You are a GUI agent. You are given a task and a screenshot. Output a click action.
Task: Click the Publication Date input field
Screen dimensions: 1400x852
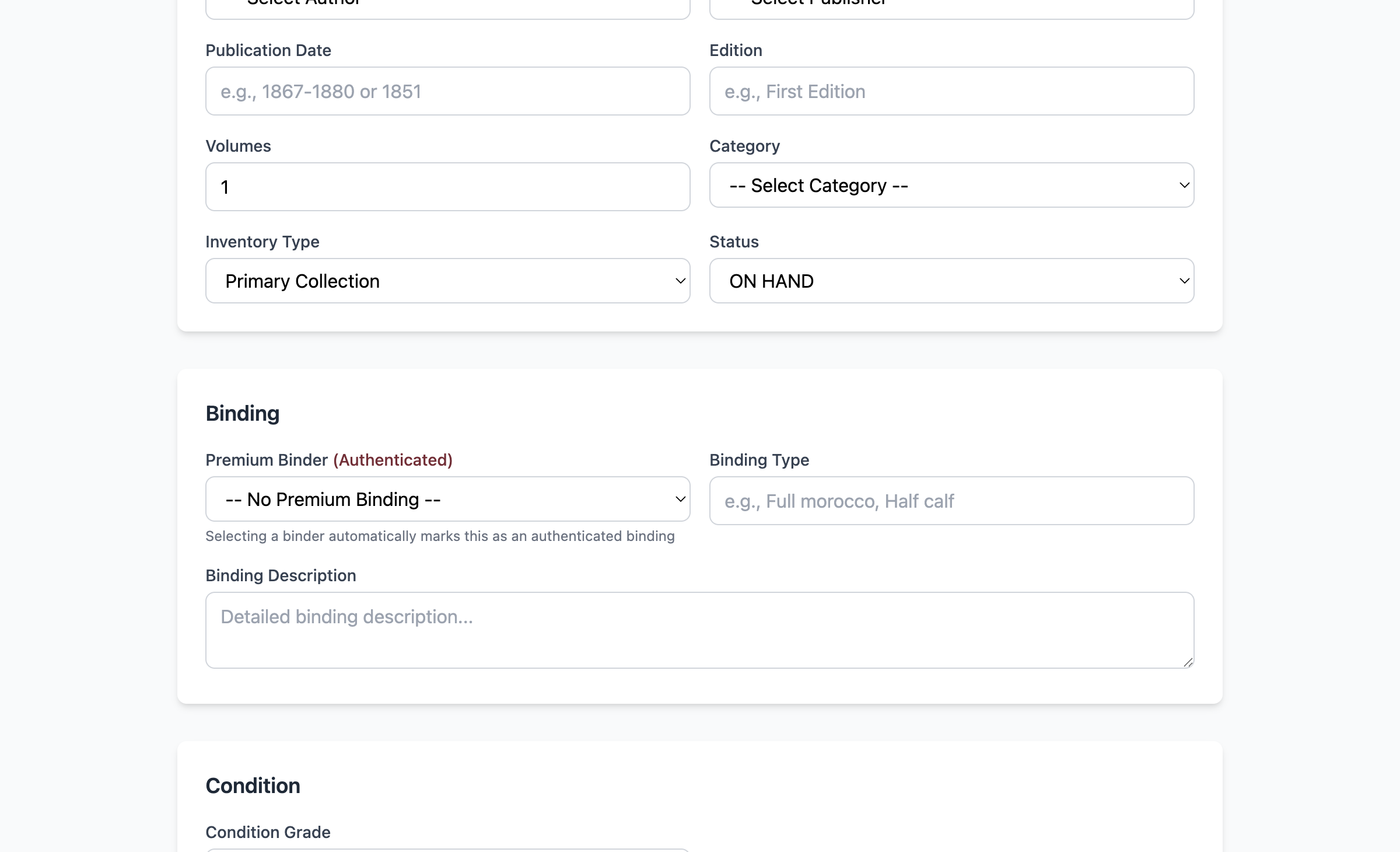[447, 92]
